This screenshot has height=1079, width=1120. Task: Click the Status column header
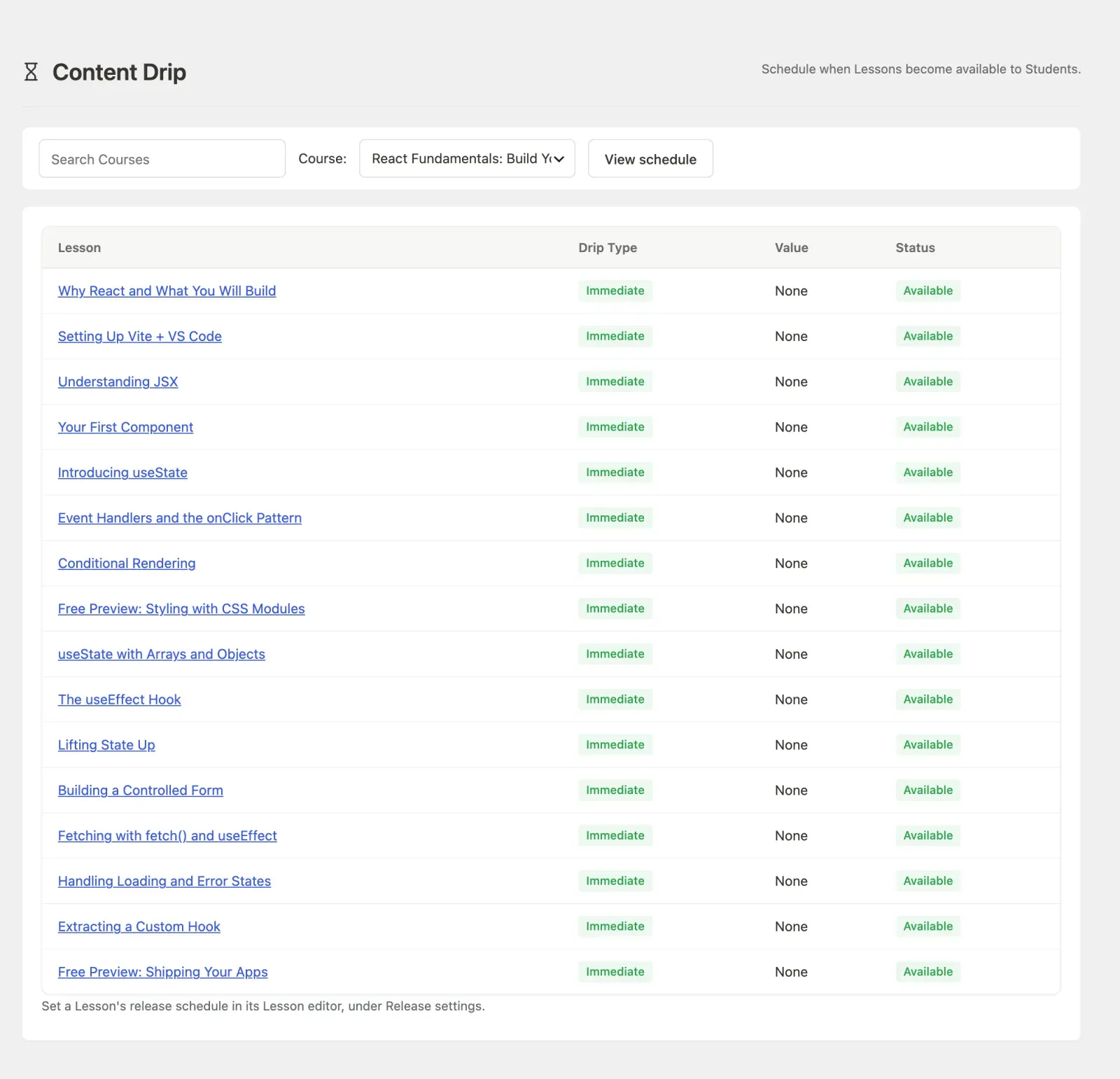[915, 248]
